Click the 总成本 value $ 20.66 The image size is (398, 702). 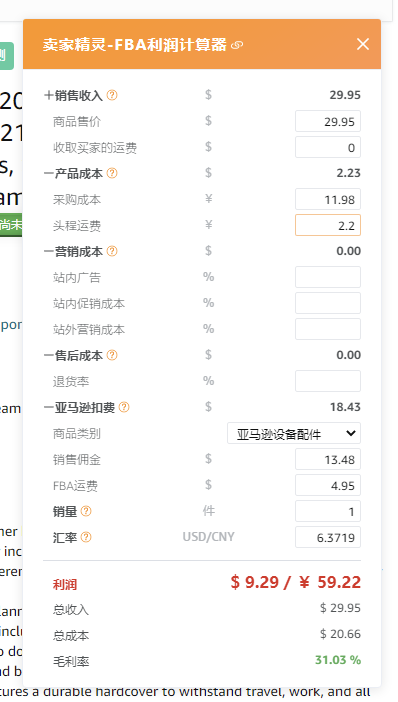click(340, 634)
